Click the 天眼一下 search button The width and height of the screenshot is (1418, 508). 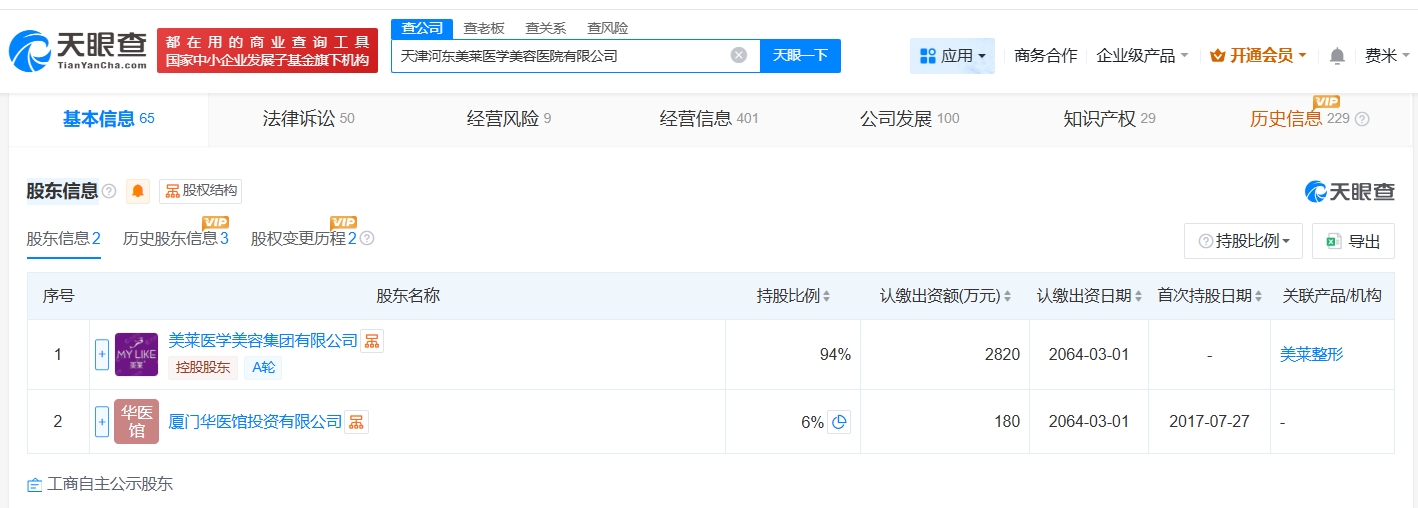[800, 56]
